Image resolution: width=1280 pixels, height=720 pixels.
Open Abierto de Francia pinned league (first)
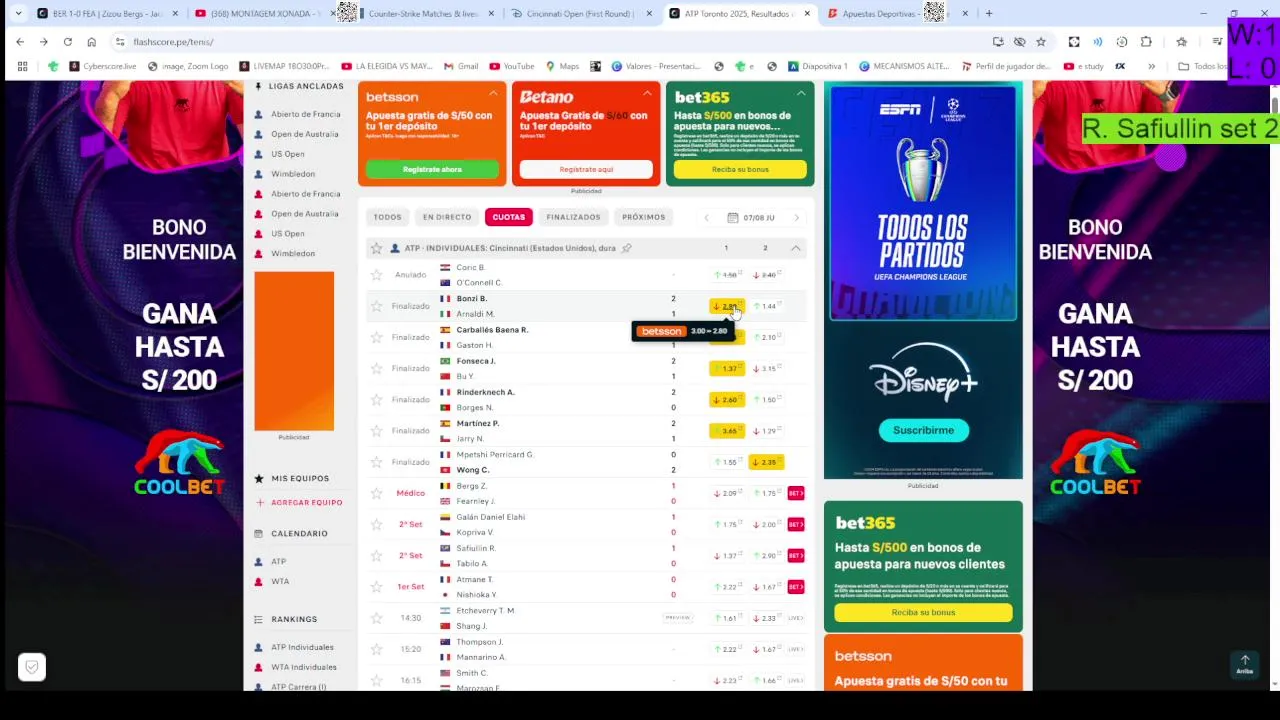[x=305, y=114]
